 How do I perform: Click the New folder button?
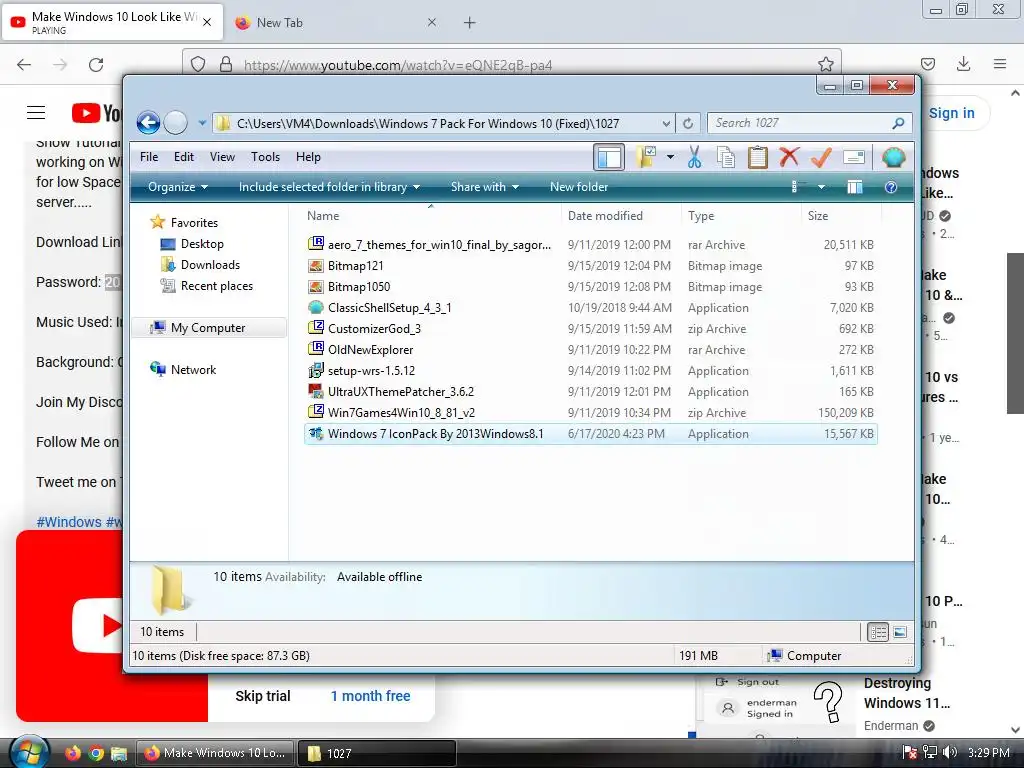pos(579,187)
